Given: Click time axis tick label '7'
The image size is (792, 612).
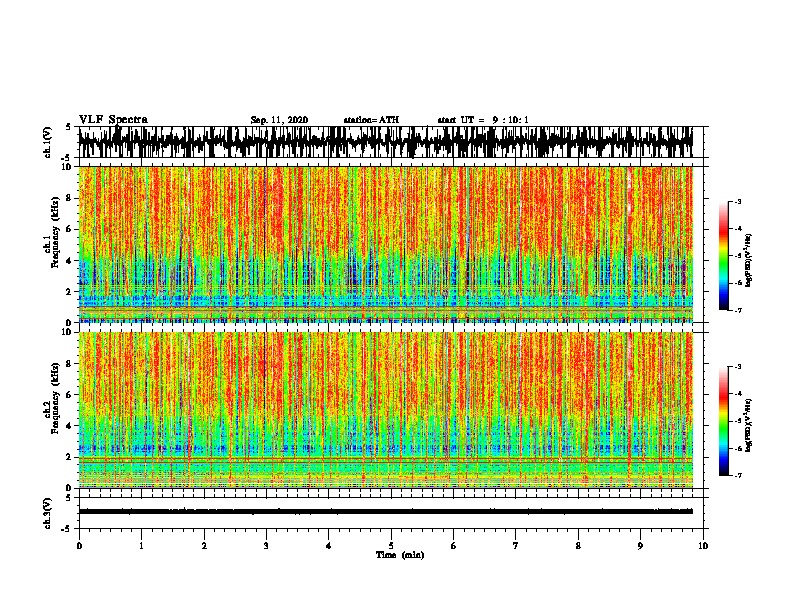Looking at the screenshot, I should 516,546.
